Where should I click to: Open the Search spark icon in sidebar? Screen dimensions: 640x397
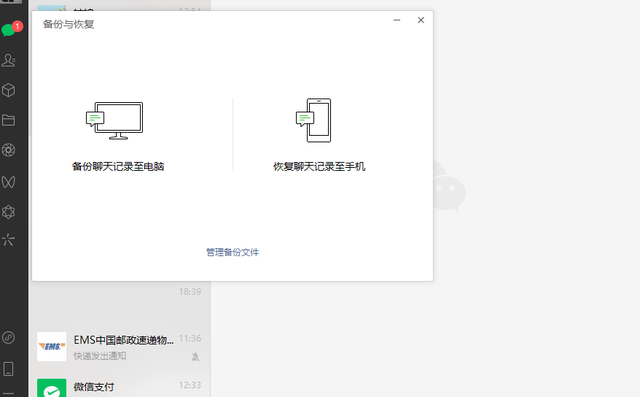[x=9, y=240]
